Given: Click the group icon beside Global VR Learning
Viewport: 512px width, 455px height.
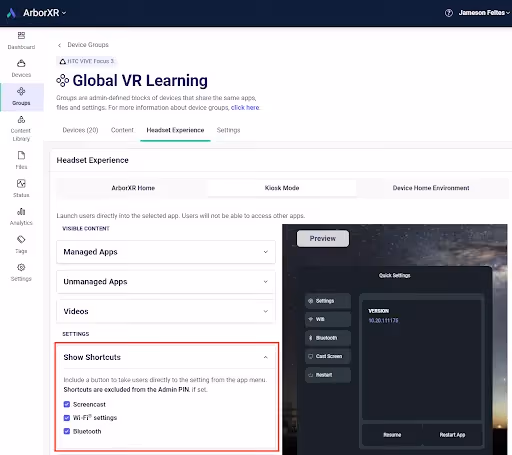Looking at the screenshot, I should [x=63, y=81].
